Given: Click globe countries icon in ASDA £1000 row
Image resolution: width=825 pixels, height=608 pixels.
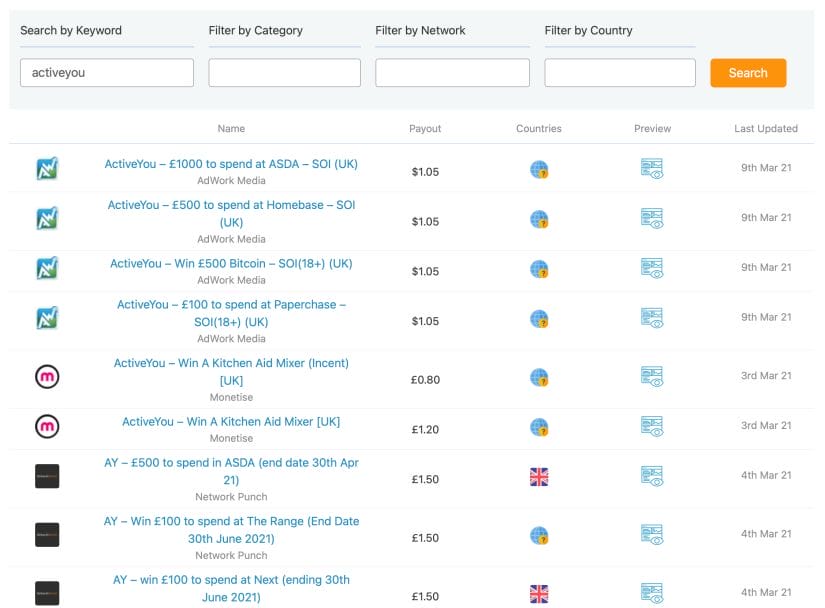Looking at the screenshot, I should click(539, 169).
